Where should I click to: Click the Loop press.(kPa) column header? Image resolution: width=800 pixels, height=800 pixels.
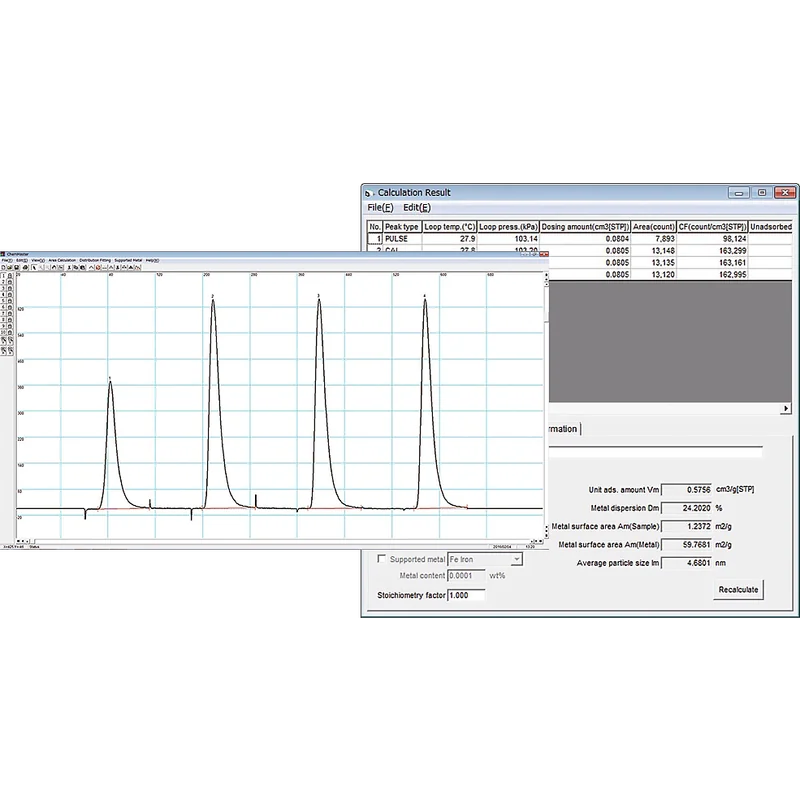[508, 227]
